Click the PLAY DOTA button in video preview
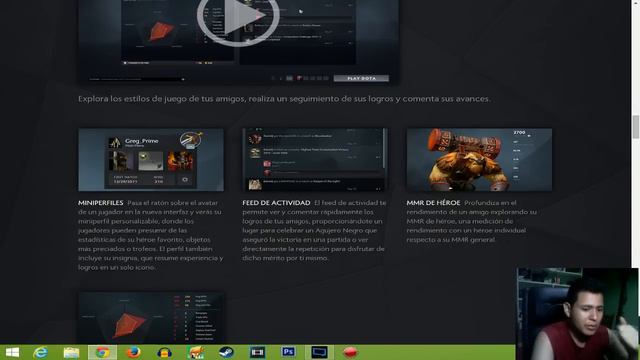The height and width of the screenshot is (360, 640). coord(361,78)
